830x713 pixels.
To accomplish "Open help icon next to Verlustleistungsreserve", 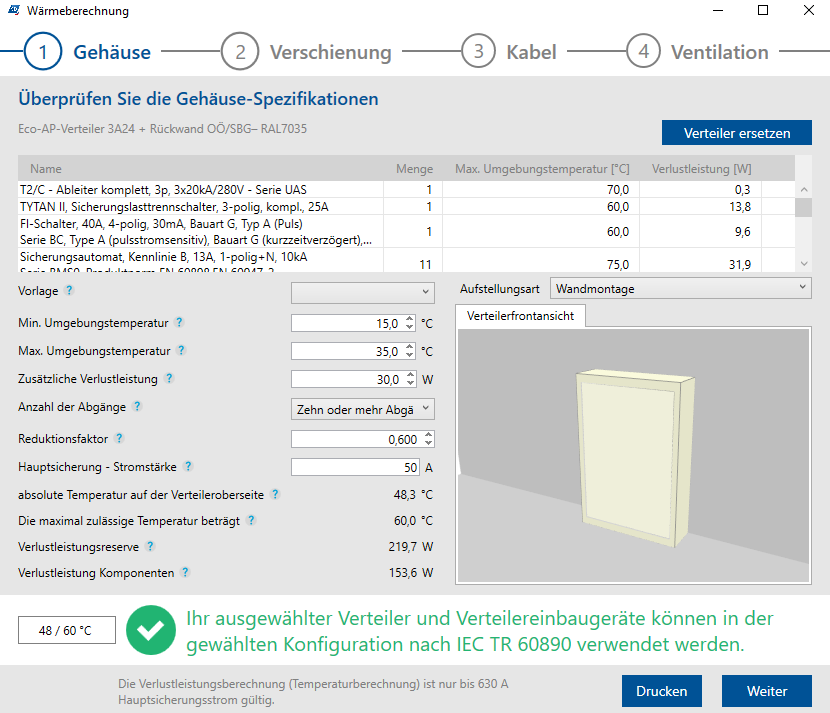I will pos(150,546).
